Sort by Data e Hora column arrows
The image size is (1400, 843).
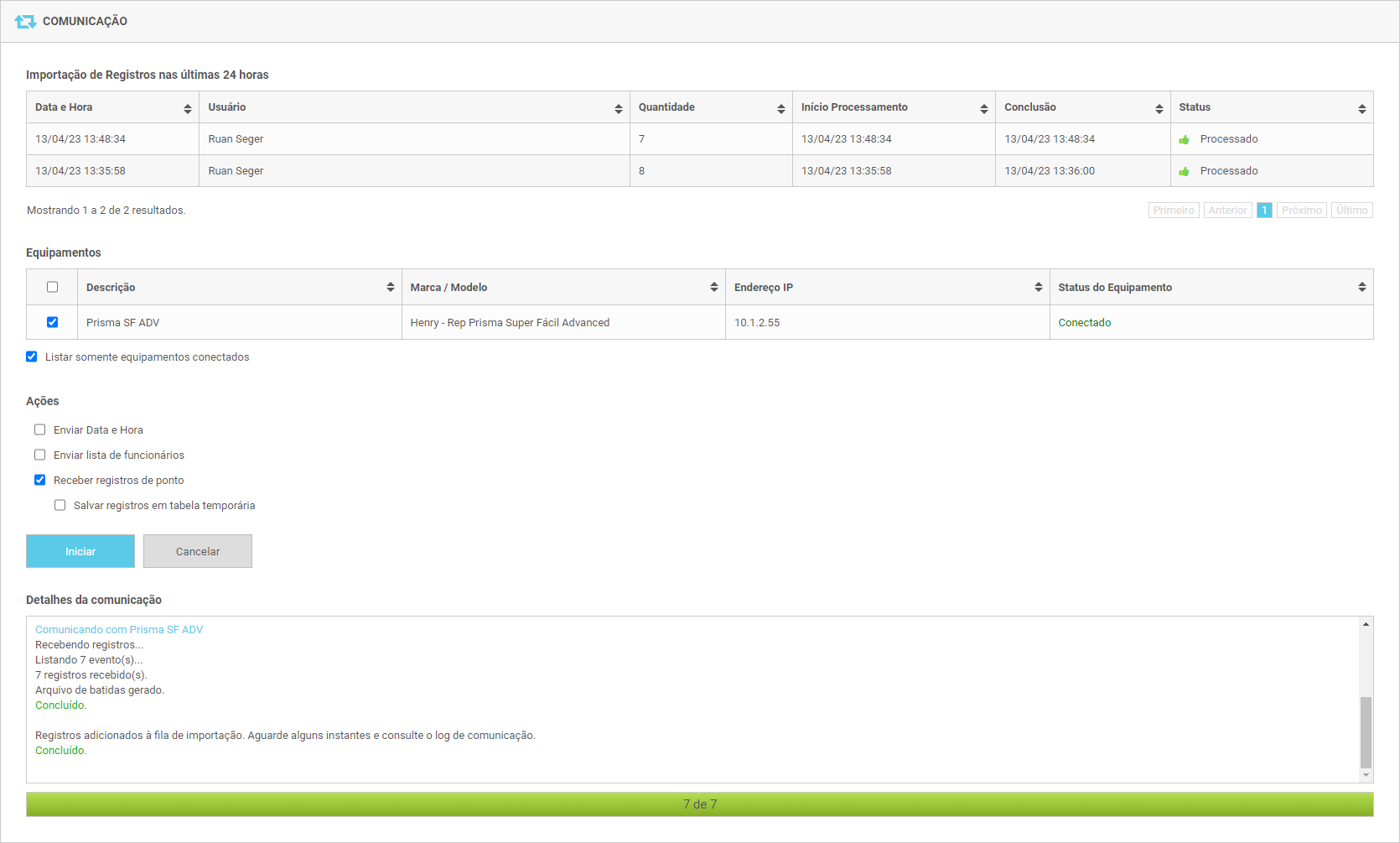187,109
